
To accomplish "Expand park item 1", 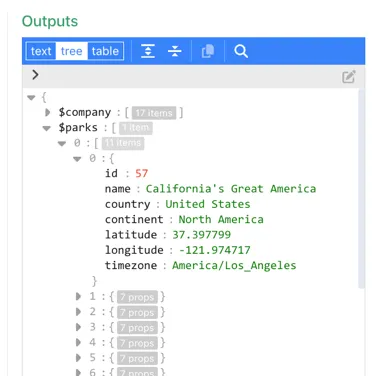I will pos(78,296).
